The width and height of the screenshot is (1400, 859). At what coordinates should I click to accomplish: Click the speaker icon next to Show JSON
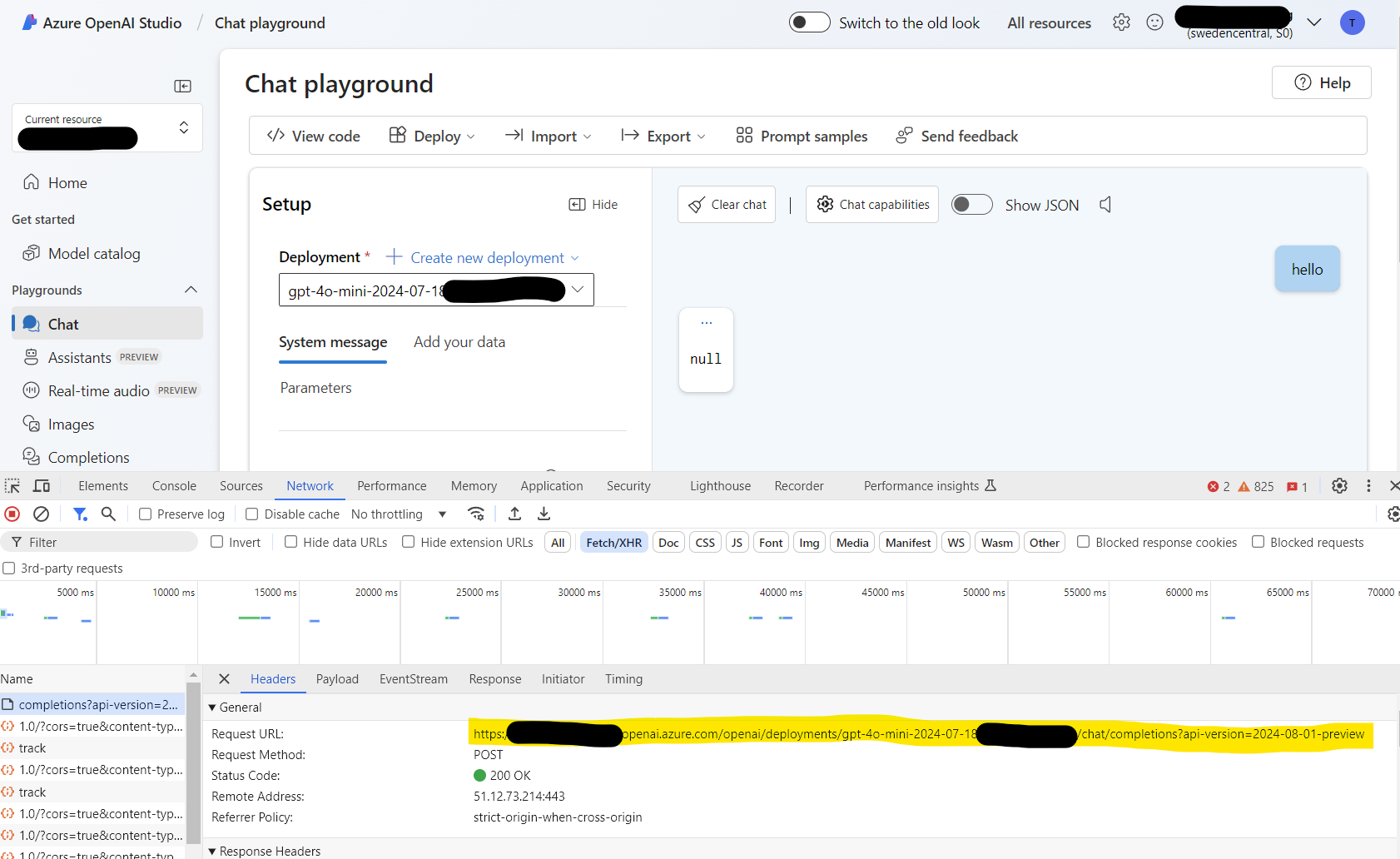(x=1105, y=205)
